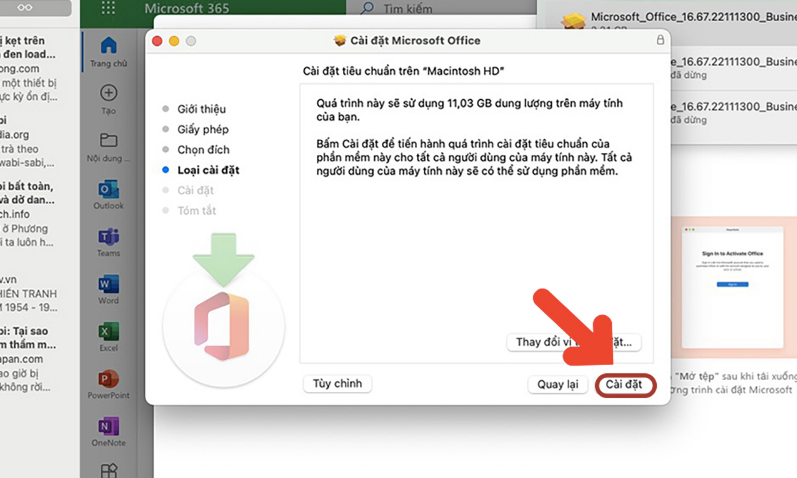Open Word from the left app rail
This screenshot has height=478, width=797.
pyautogui.click(x=108, y=285)
